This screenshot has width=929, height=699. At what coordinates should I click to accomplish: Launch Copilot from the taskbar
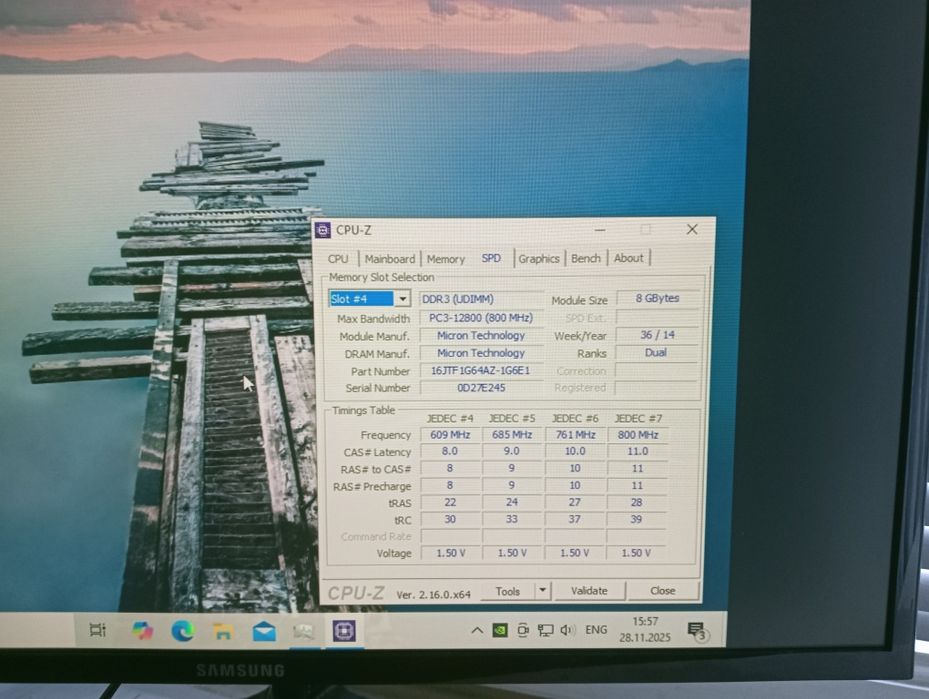[x=142, y=630]
